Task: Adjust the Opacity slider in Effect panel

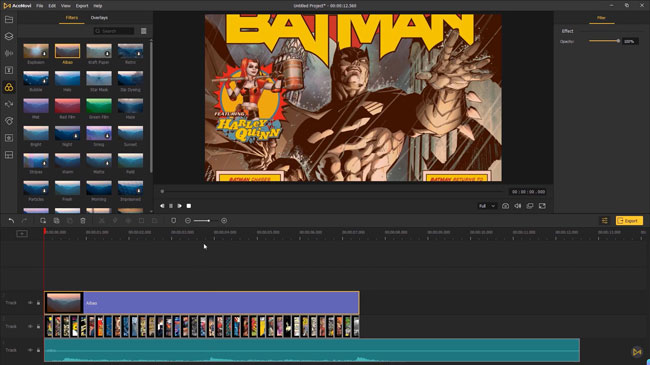Action: point(604,41)
